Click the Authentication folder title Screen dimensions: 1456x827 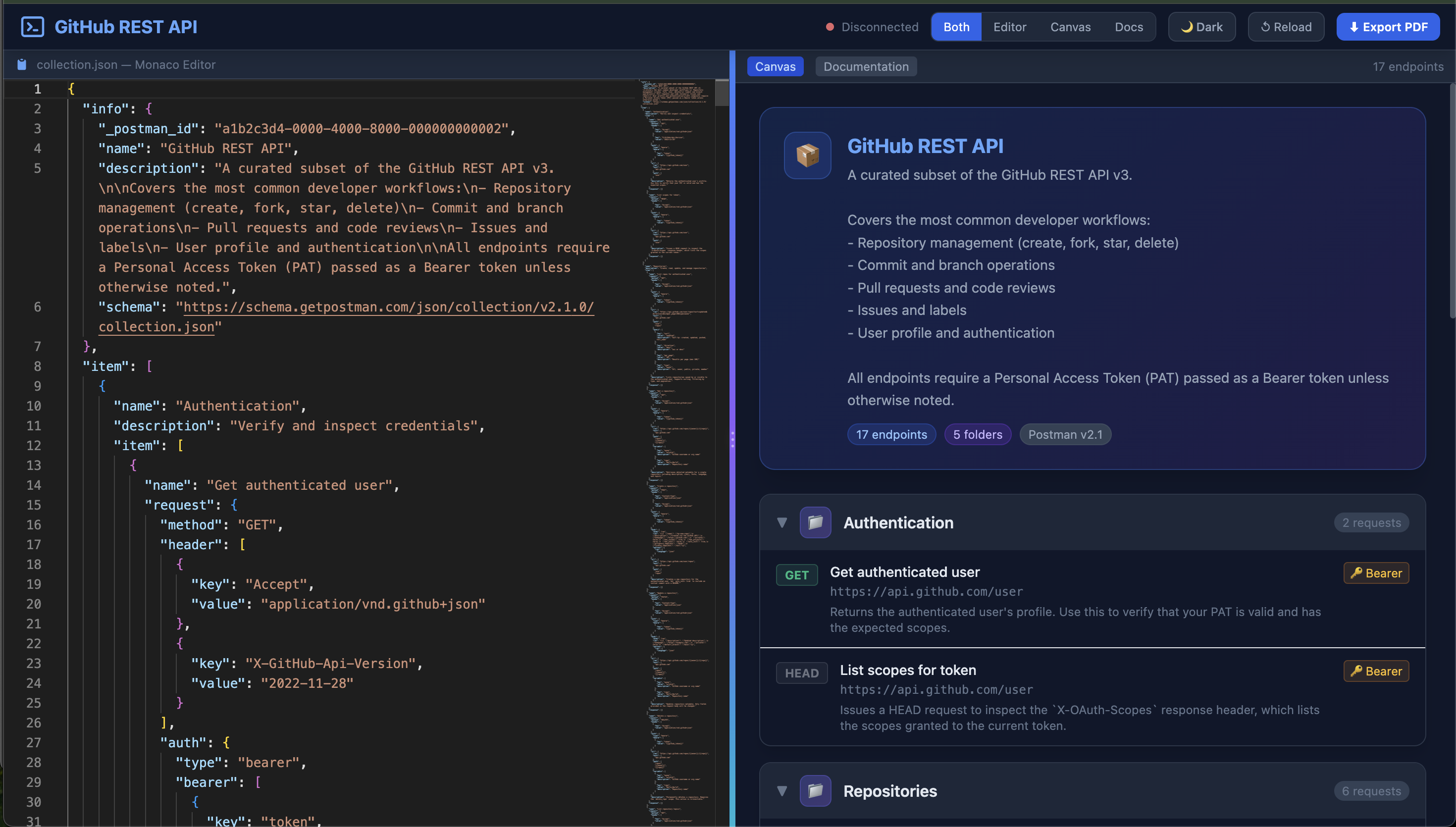click(898, 522)
